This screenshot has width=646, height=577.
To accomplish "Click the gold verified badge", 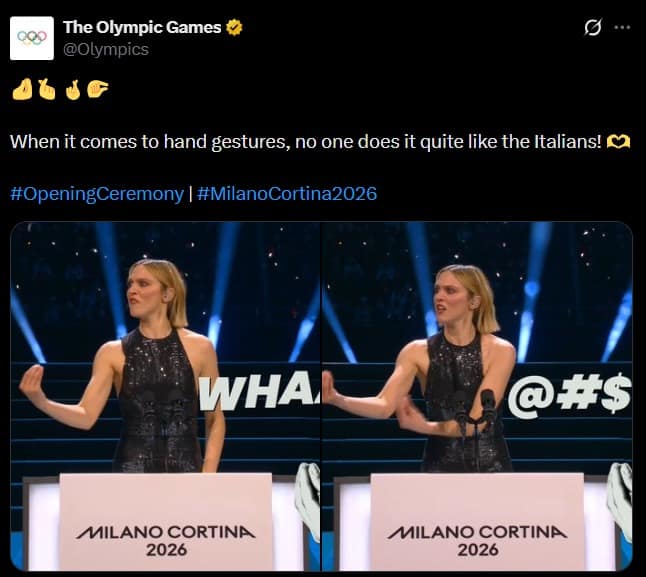I will click(x=234, y=28).
